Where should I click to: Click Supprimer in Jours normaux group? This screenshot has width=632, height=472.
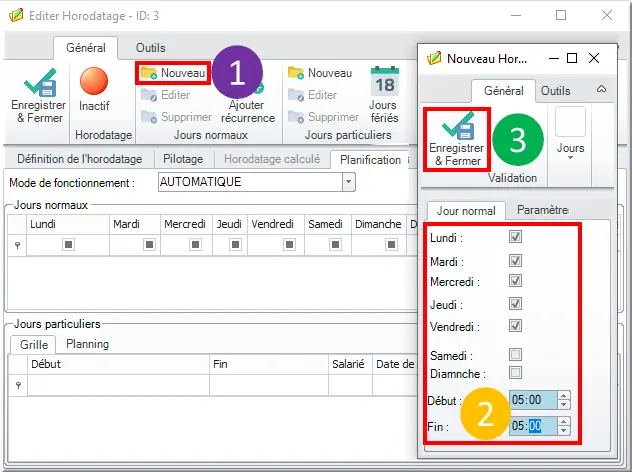[x=176, y=117]
